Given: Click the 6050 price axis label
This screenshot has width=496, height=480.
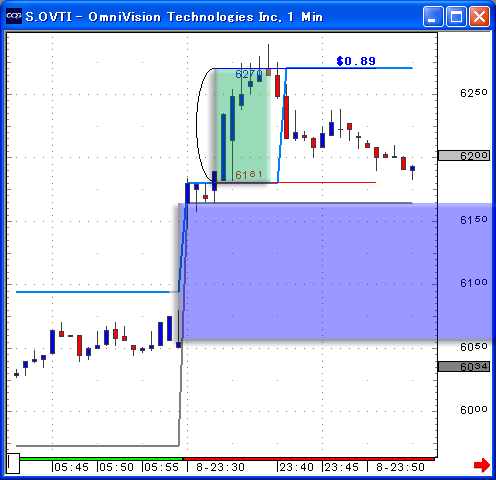Looking at the screenshot, I should (x=474, y=347).
